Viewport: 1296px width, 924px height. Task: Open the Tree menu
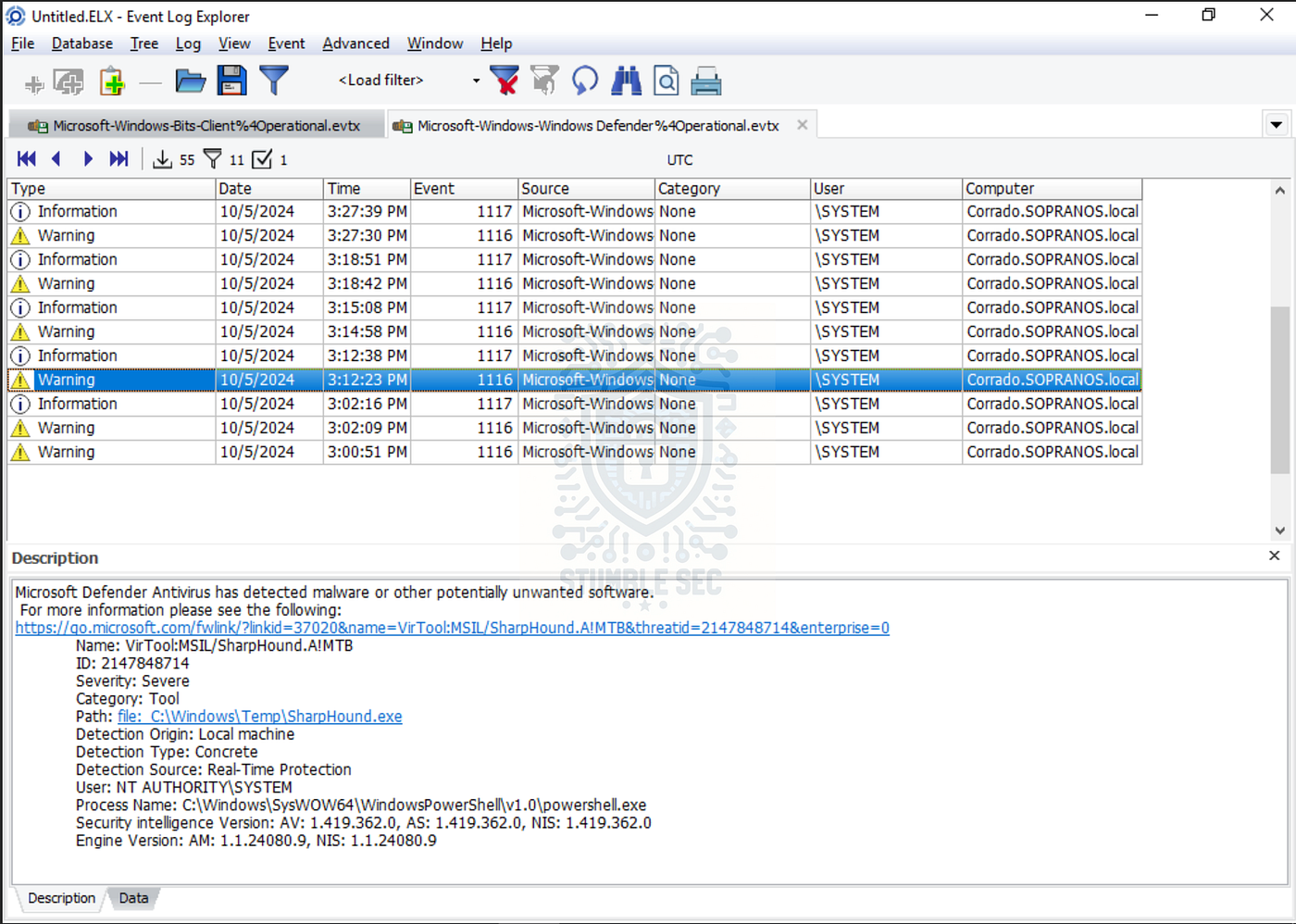tap(143, 44)
